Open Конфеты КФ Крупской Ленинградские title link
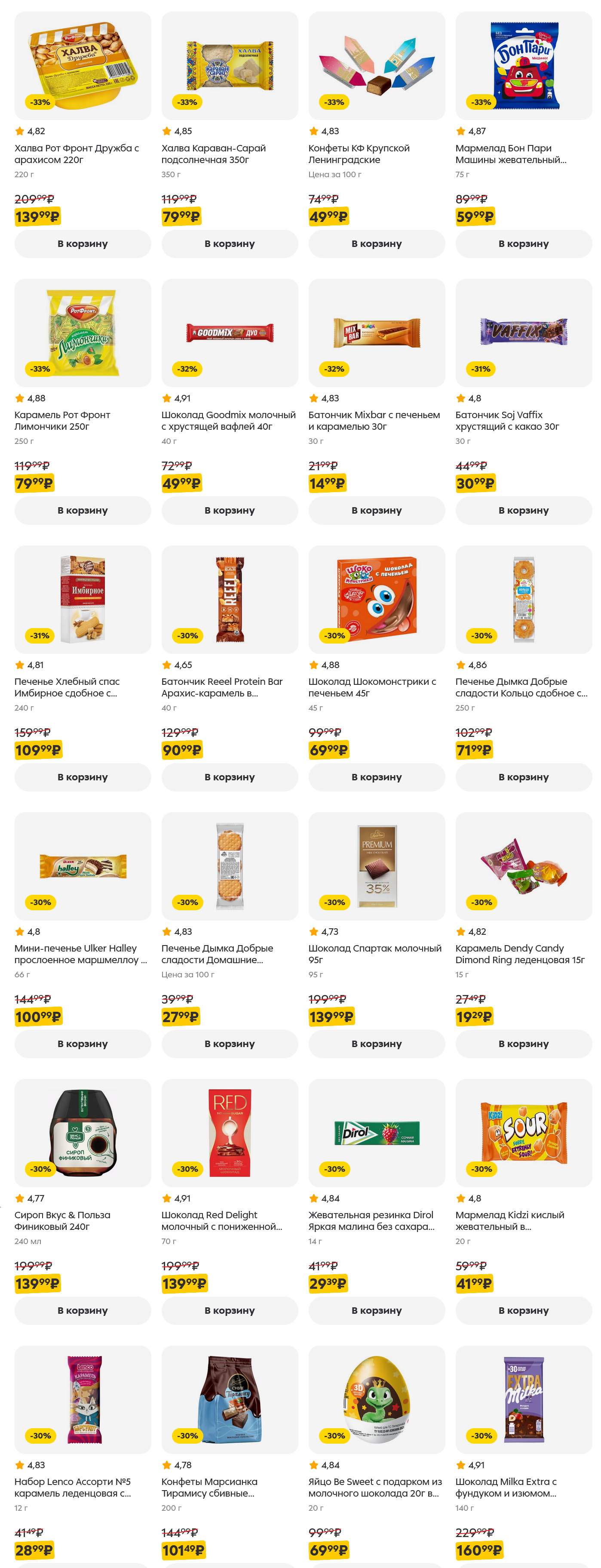The width and height of the screenshot is (601, 1568). click(x=359, y=154)
